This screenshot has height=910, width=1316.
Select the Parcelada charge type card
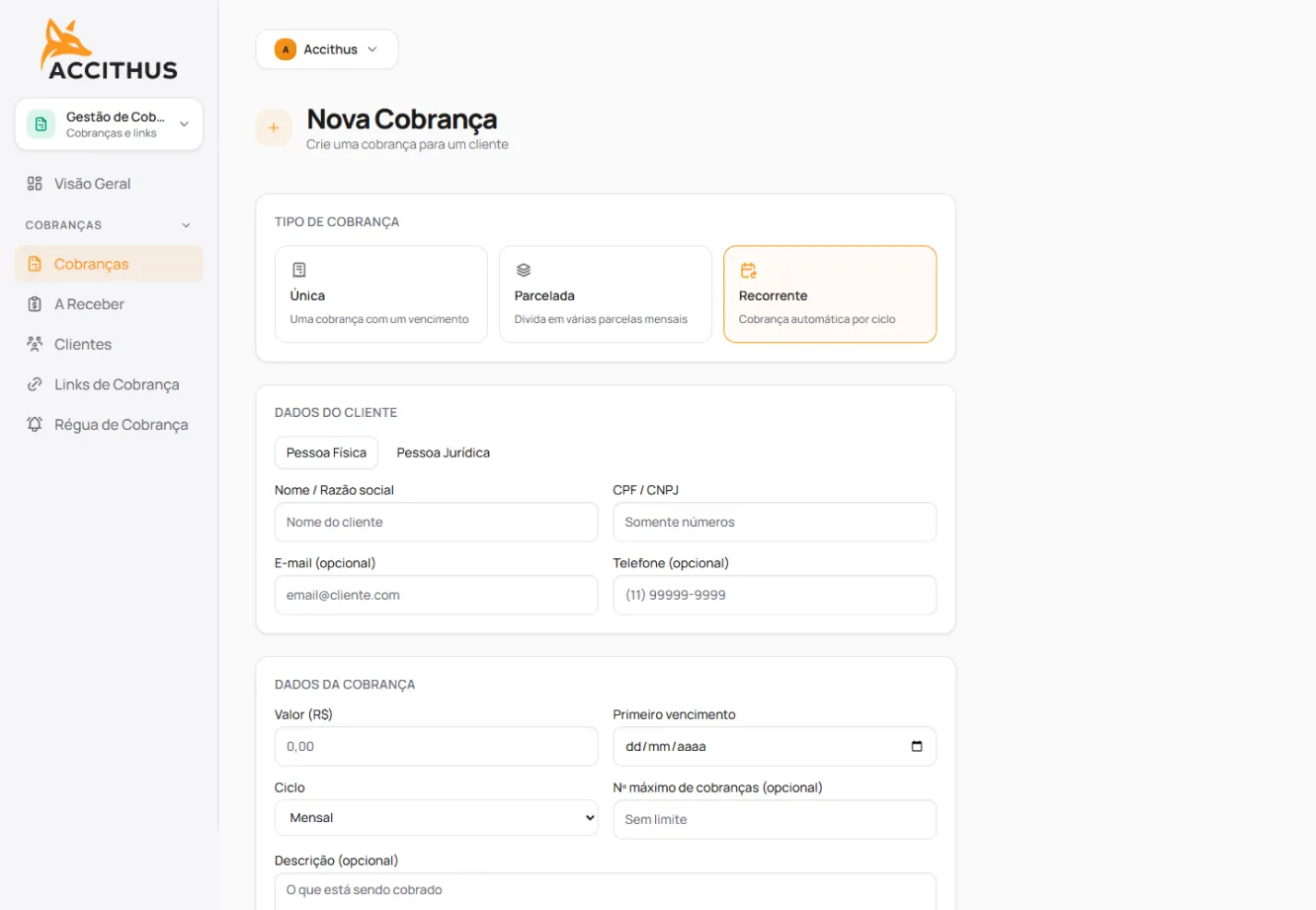click(606, 294)
